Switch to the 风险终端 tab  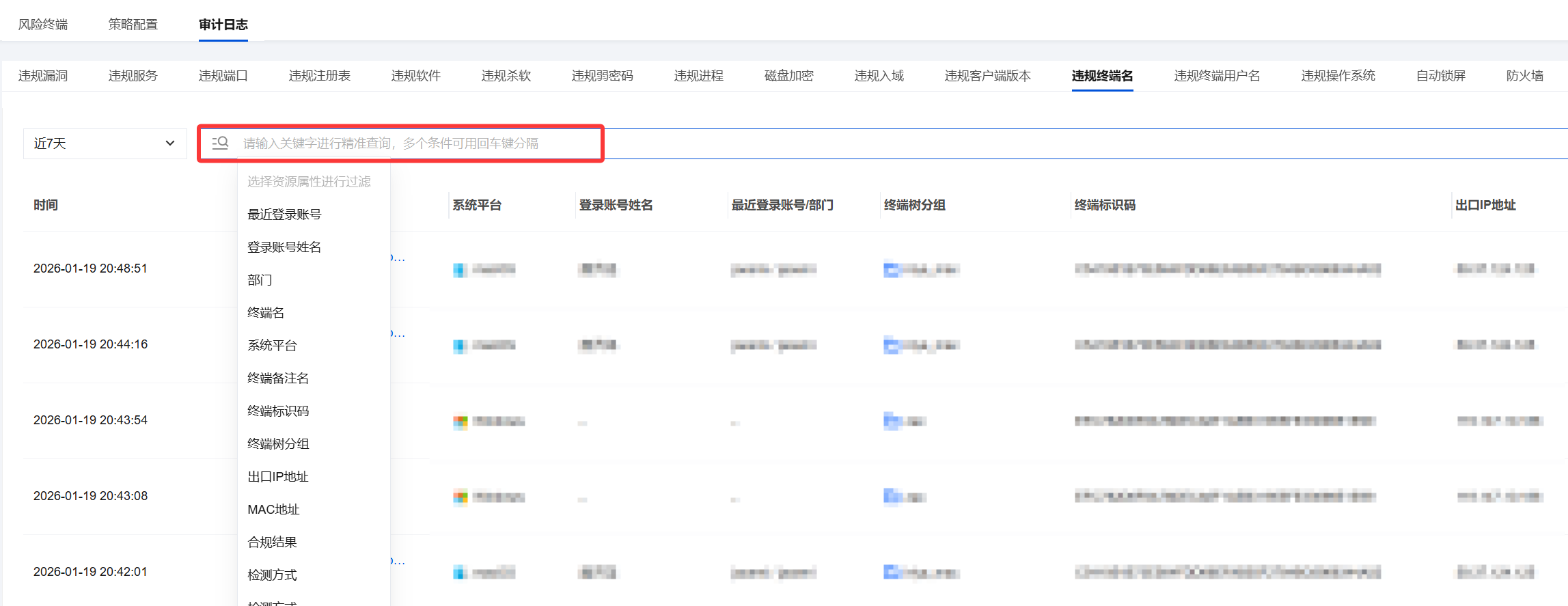(x=43, y=25)
